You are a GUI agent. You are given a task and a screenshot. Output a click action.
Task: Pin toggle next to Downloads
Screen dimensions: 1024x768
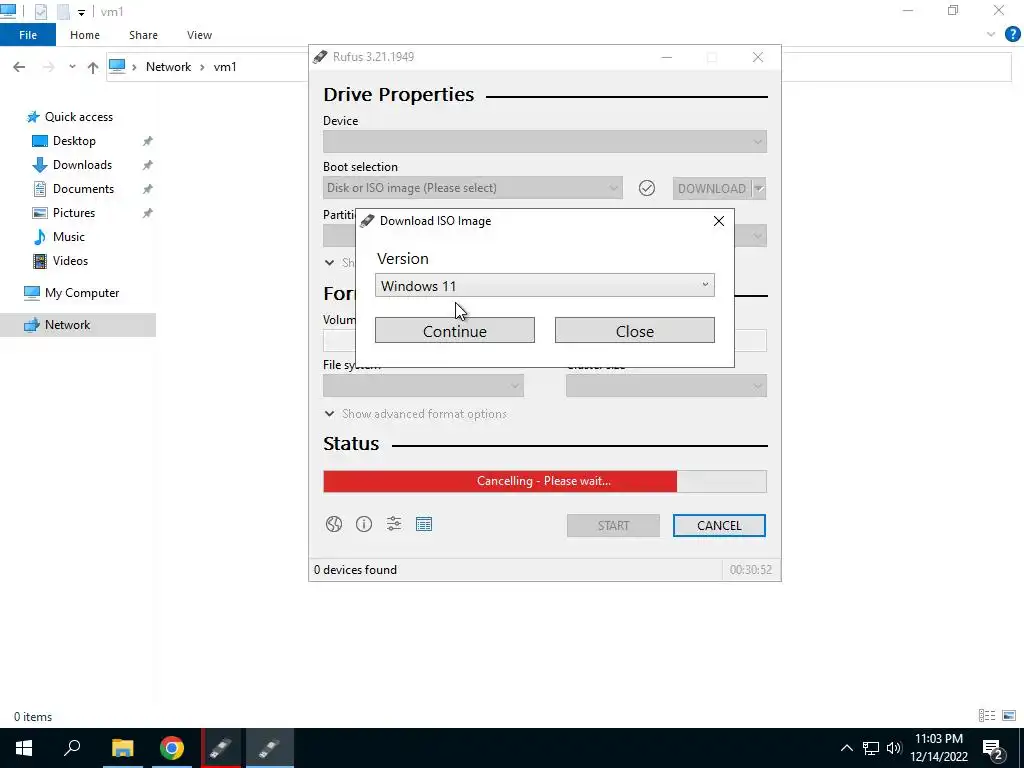pos(148,165)
